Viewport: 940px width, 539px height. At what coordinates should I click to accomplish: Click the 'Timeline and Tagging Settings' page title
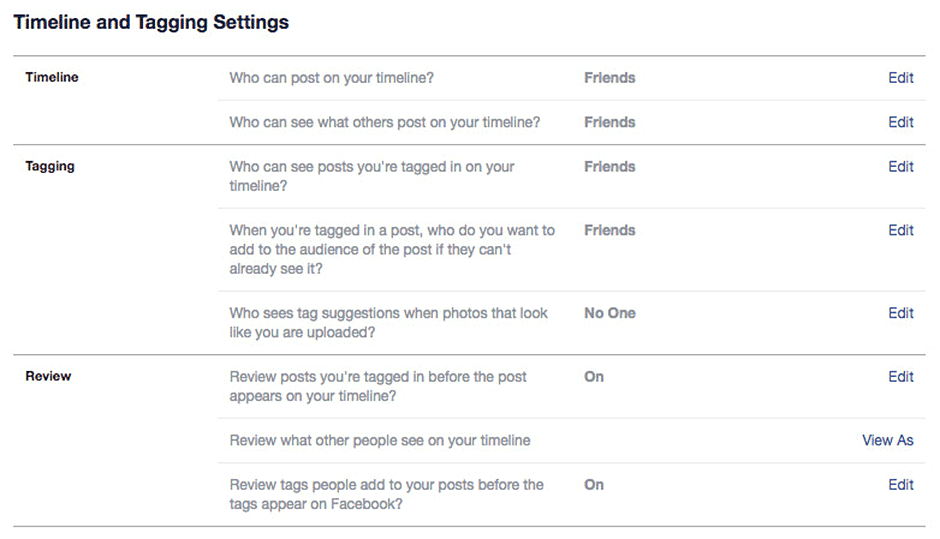151,22
